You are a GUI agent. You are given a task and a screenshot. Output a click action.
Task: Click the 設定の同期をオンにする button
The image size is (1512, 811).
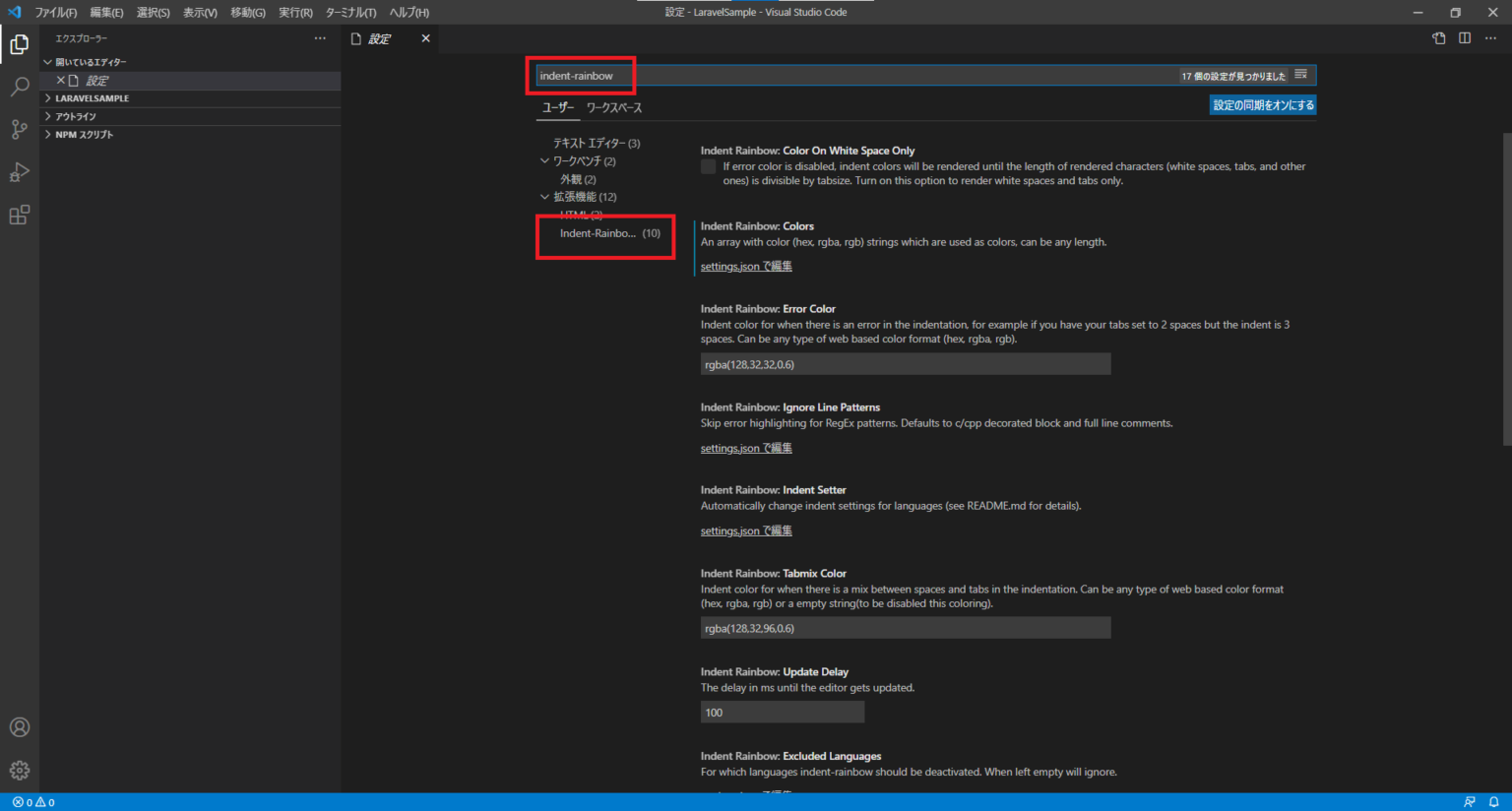pyautogui.click(x=1263, y=105)
